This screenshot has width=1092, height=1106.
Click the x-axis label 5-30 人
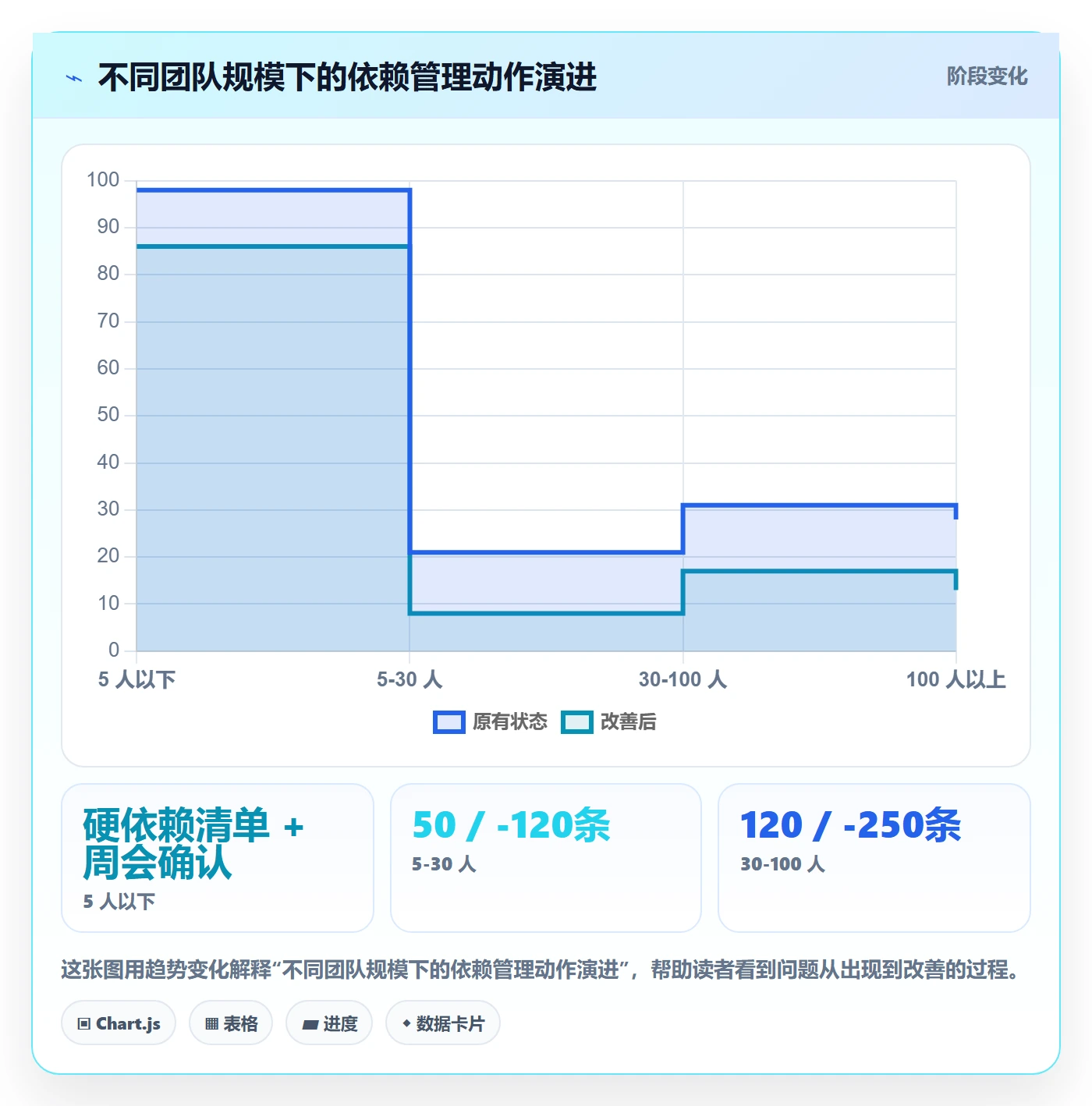(x=409, y=679)
